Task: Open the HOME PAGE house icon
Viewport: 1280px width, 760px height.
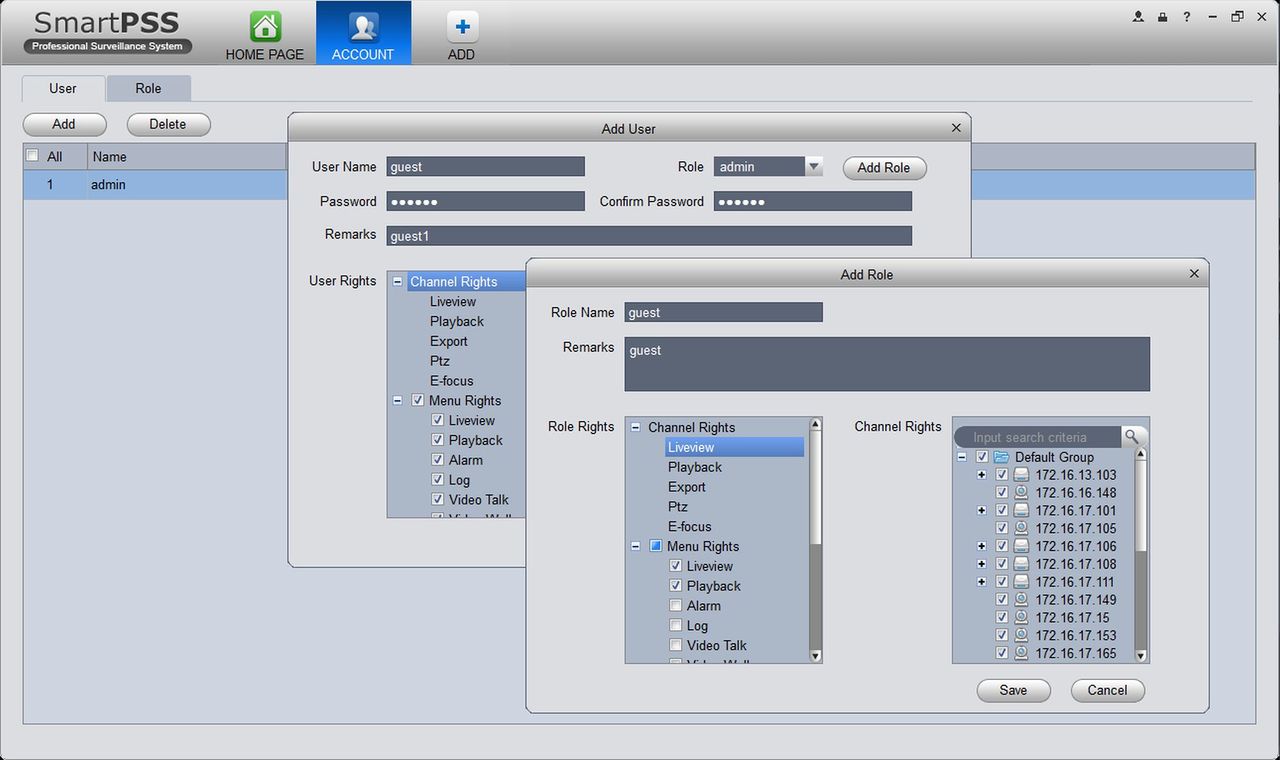Action: click(265, 27)
